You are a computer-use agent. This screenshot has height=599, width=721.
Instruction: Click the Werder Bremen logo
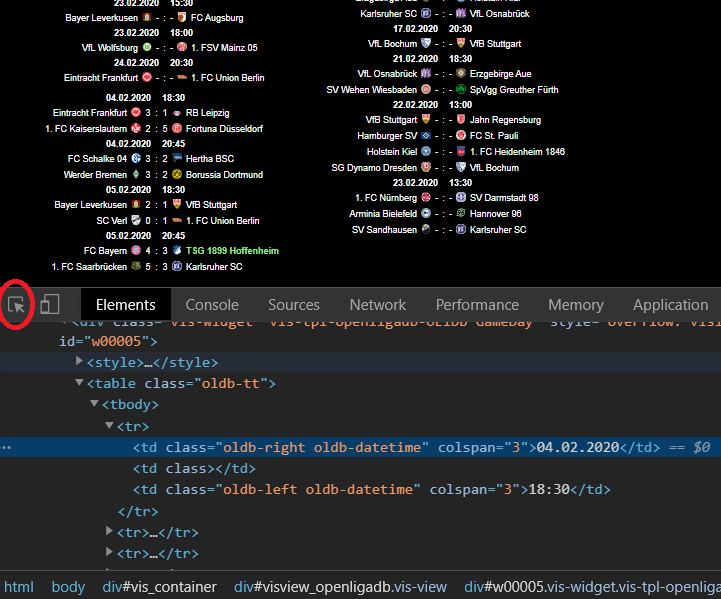click(x=136, y=174)
